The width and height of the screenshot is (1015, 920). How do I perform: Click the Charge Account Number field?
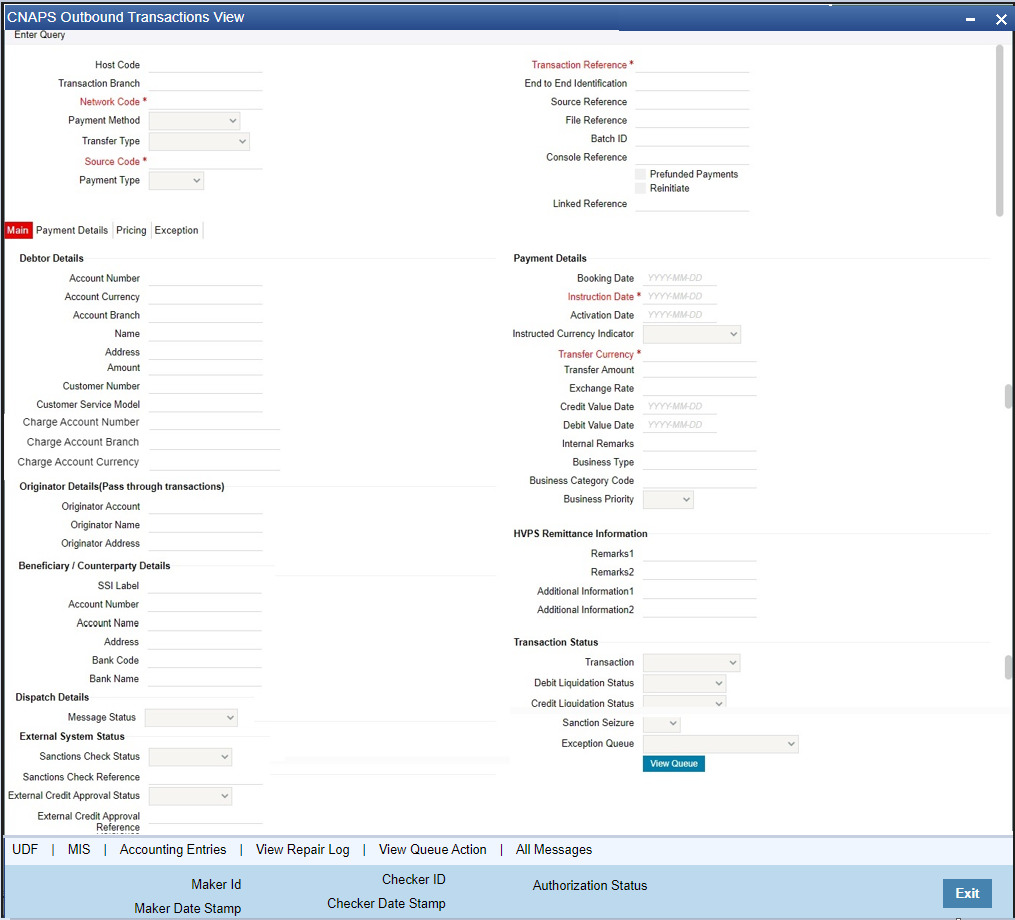(x=214, y=422)
